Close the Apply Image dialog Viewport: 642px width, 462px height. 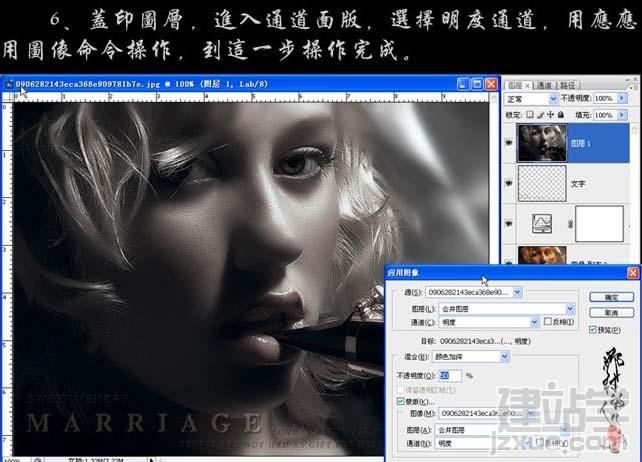pos(633,273)
